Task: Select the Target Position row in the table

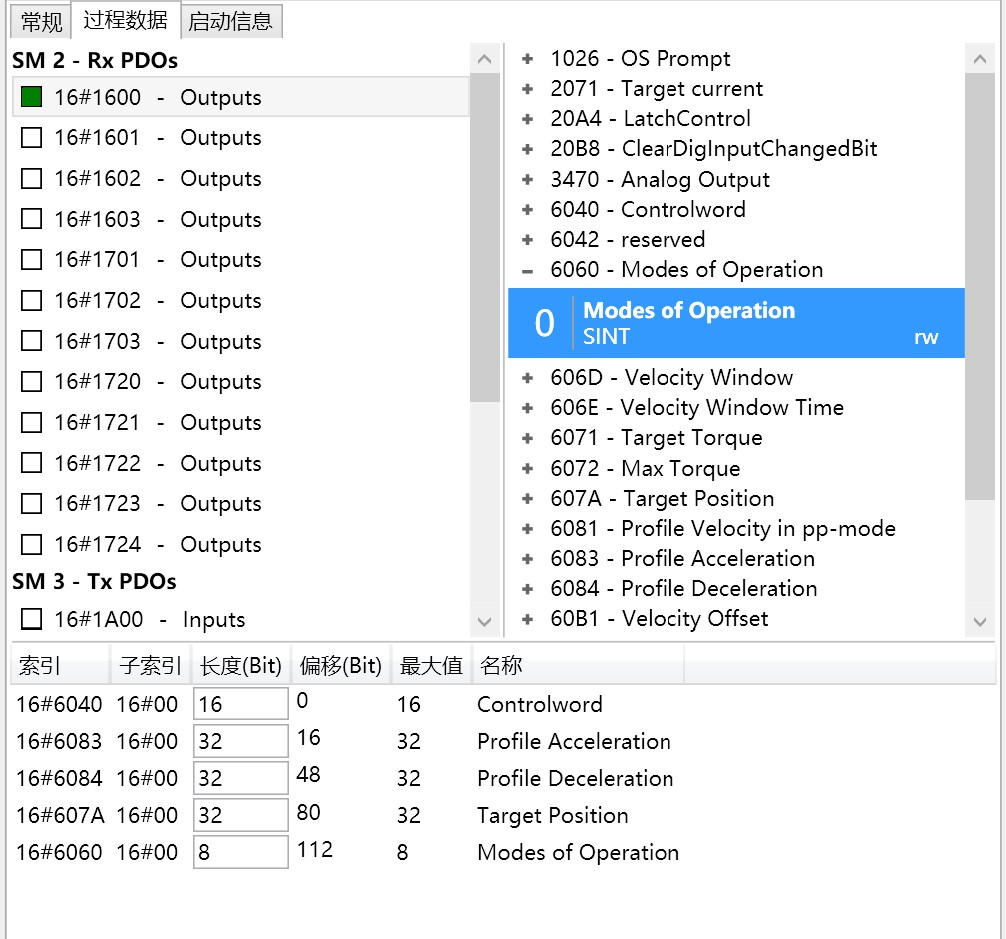Action: pyautogui.click(x=552, y=815)
